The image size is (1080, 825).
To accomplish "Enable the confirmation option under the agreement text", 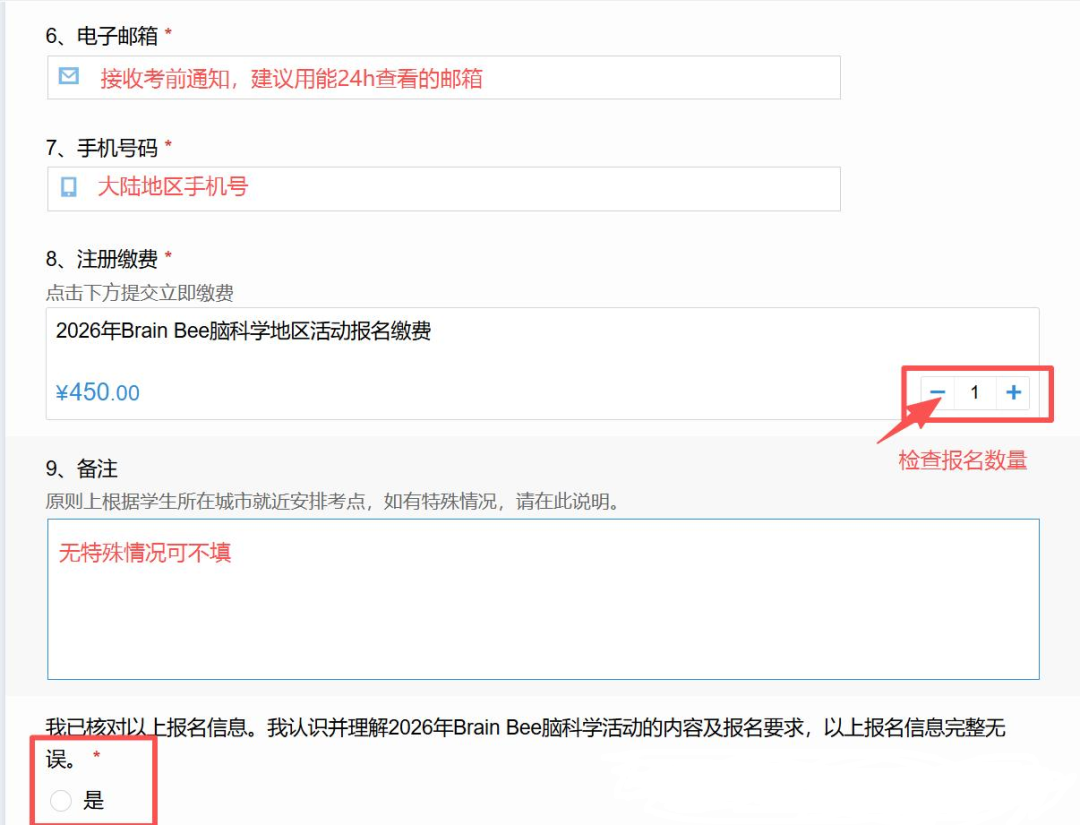I will [60, 801].
